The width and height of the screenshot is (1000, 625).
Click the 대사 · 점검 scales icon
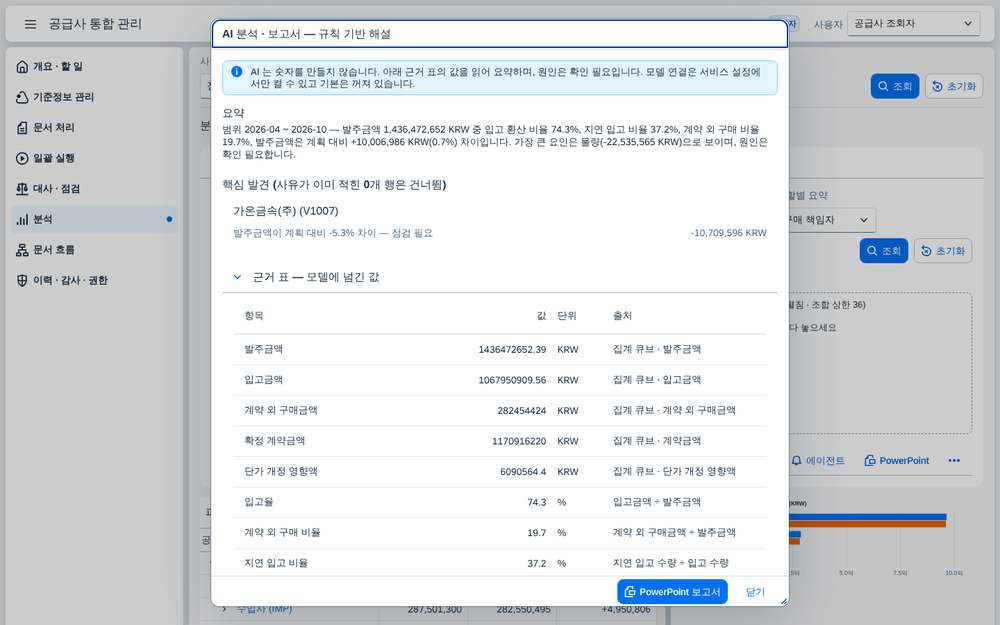coord(22,189)
